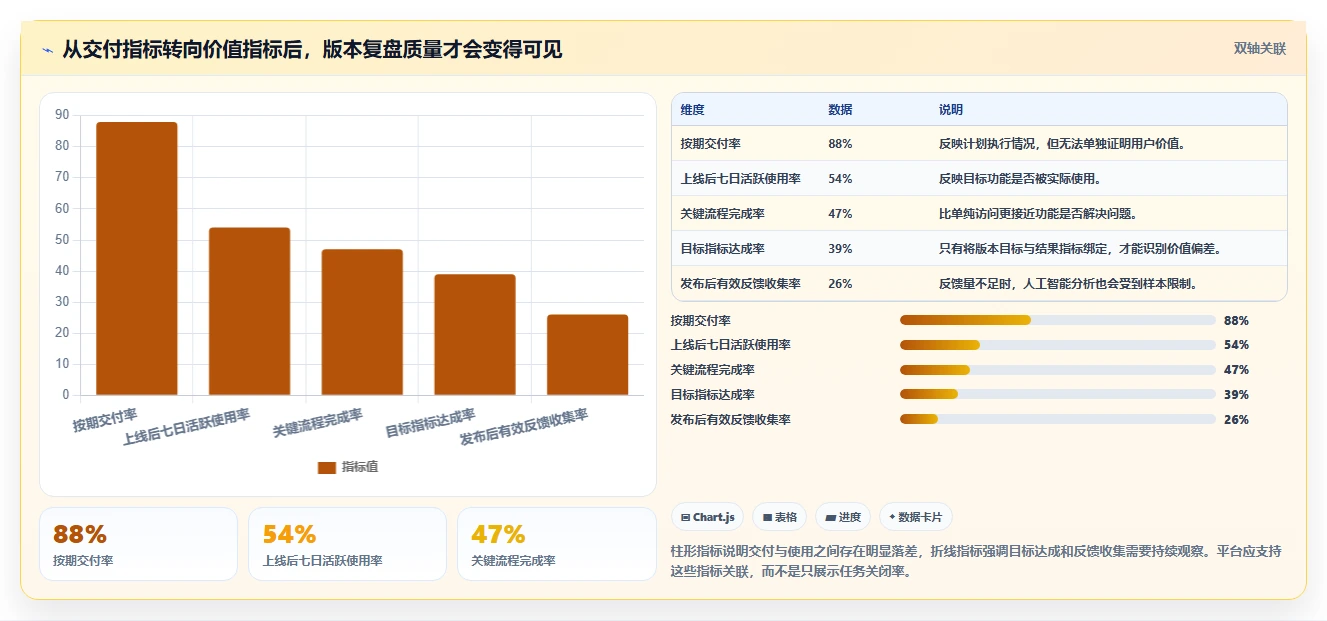Select the 数据卡片 chip
The height and width of the screenshot is (621, 1327).
click(916, 517)
